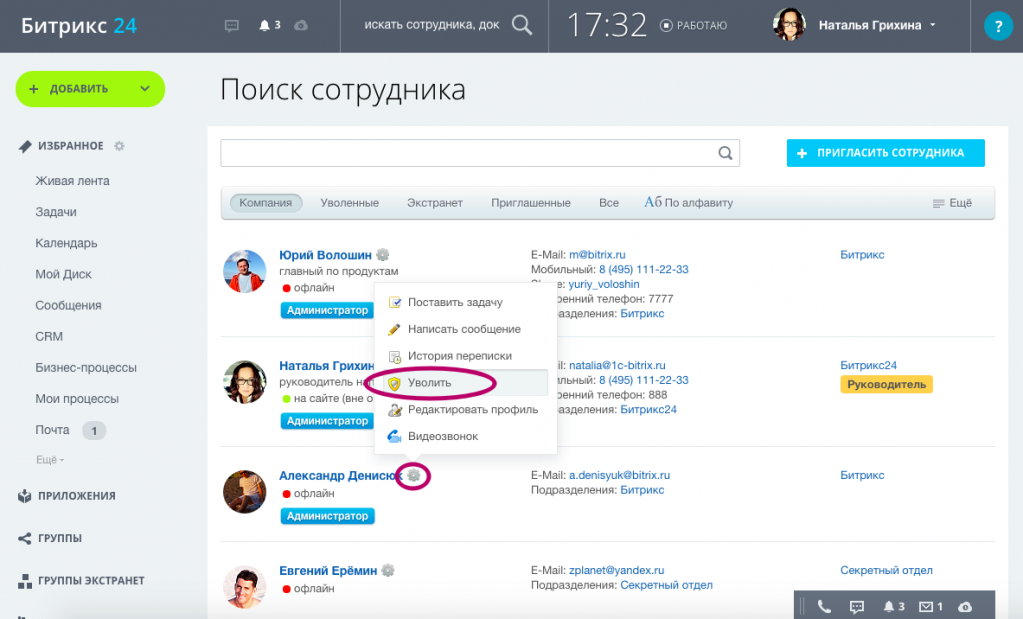Open Бизнес-процессы in sidebar
This screenshot has width=1023, height=619.
coord(85,368)
